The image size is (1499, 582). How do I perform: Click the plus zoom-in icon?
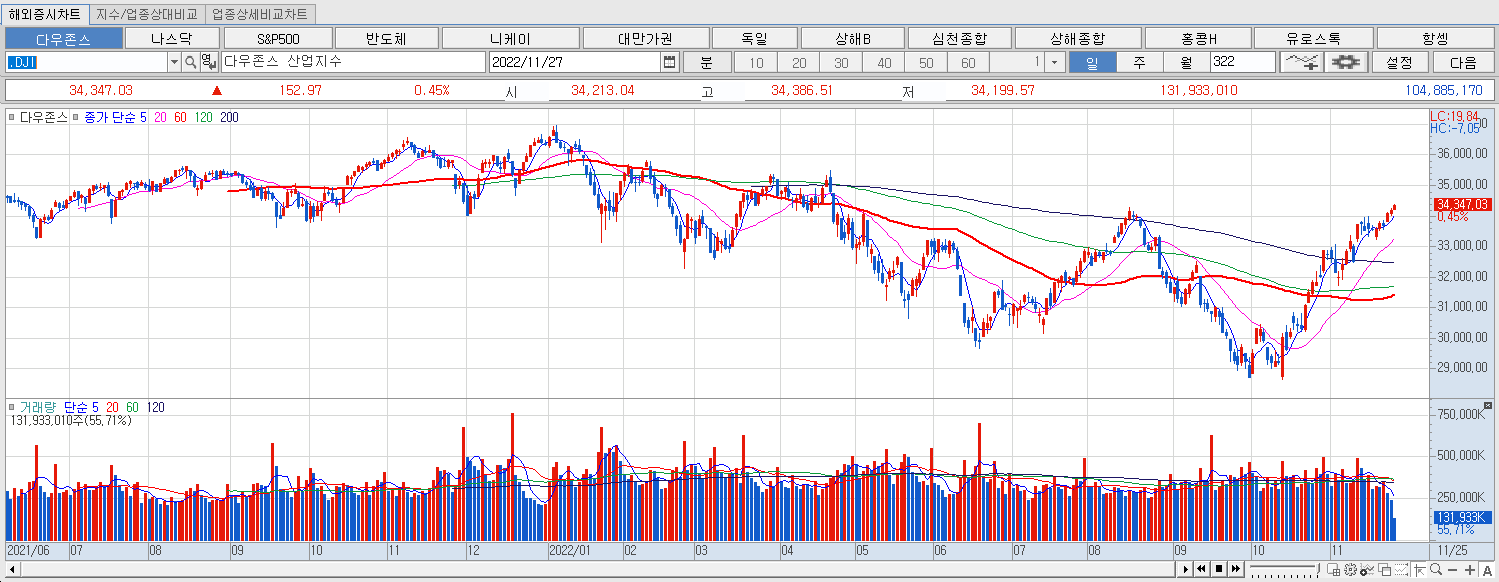pyautogui.click(x=1470, y=570)
